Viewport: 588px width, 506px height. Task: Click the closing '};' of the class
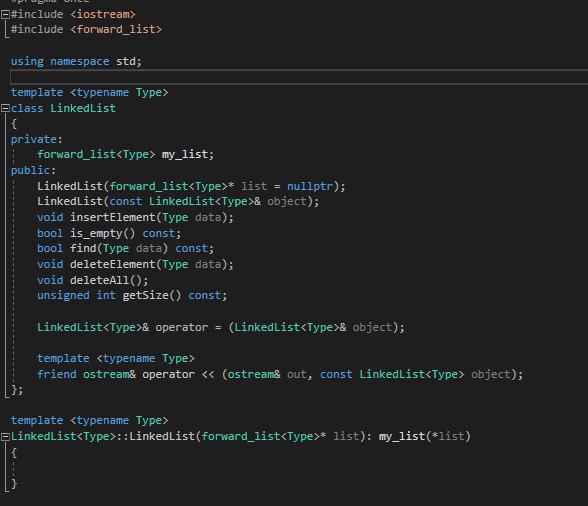[17, 390]
